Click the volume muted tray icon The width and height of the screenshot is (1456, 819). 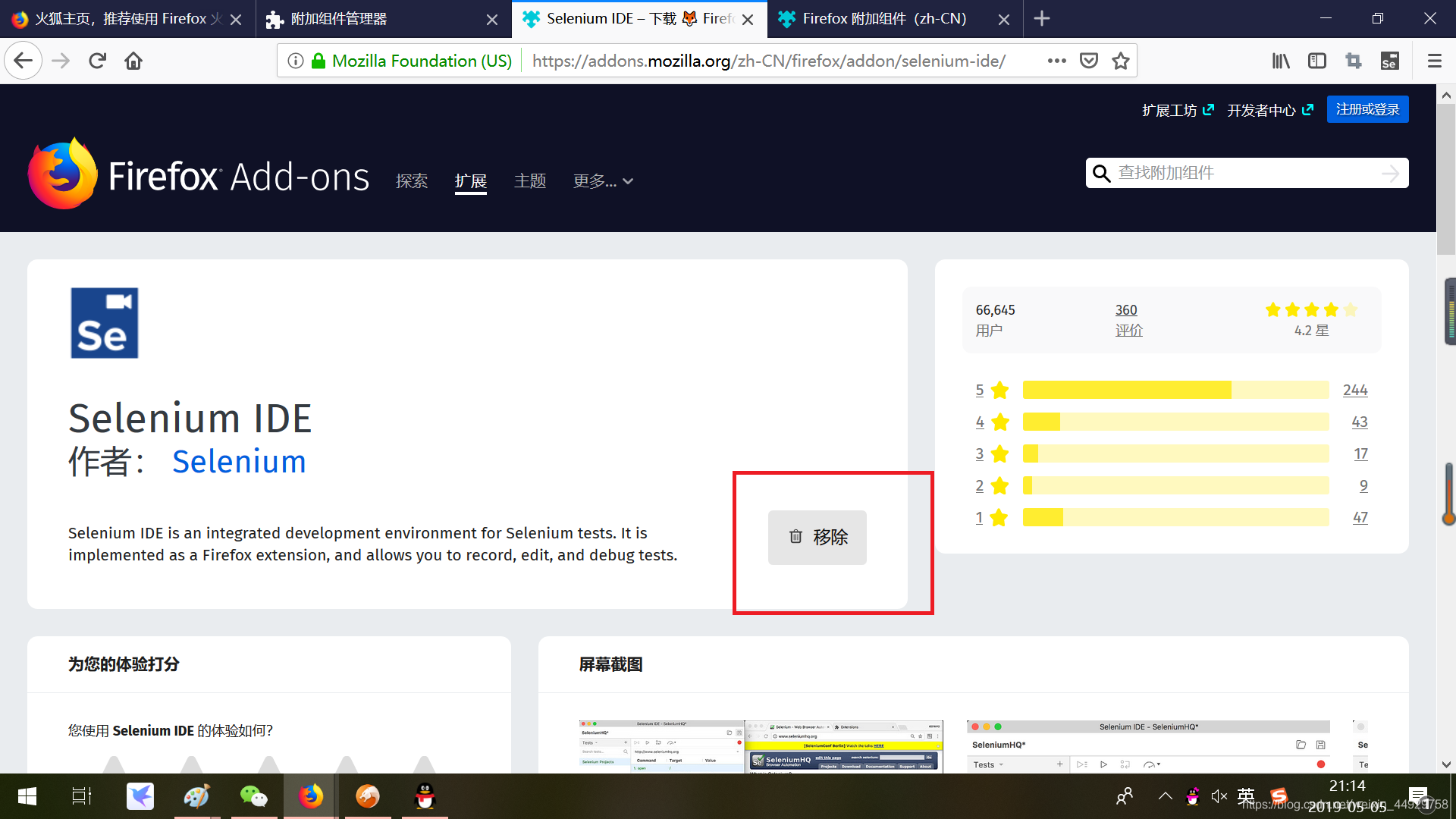(1219, 795)
